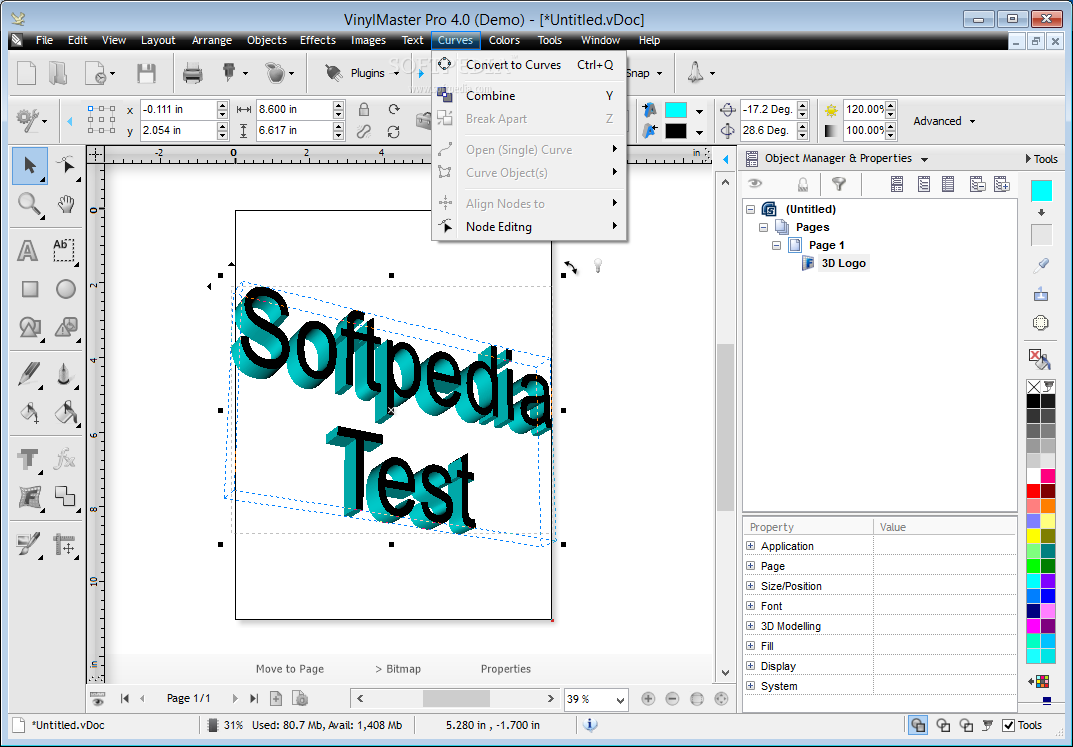Select the pencil drawing tool

tap(29, 374)
